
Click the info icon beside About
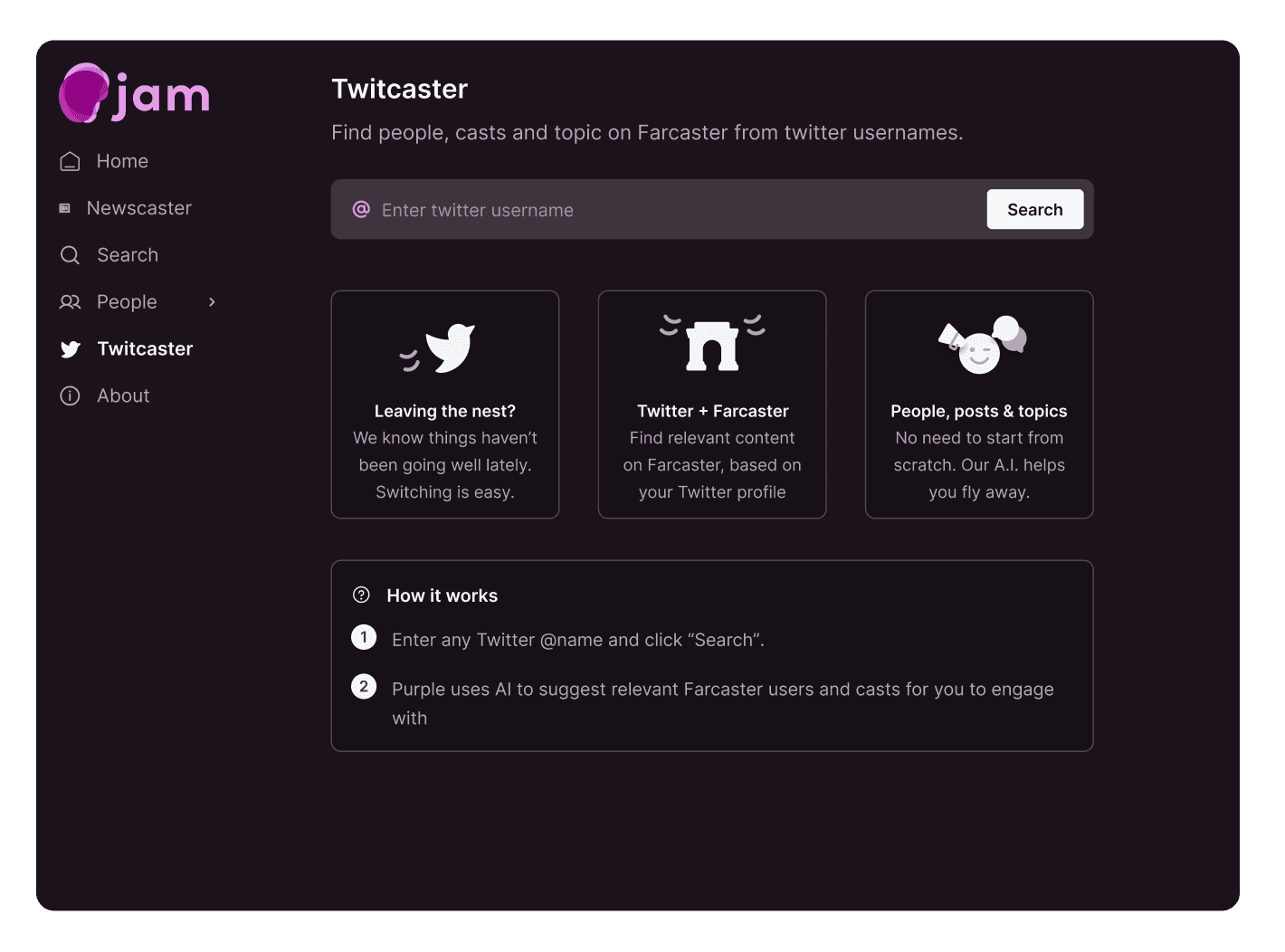[70, 395]
